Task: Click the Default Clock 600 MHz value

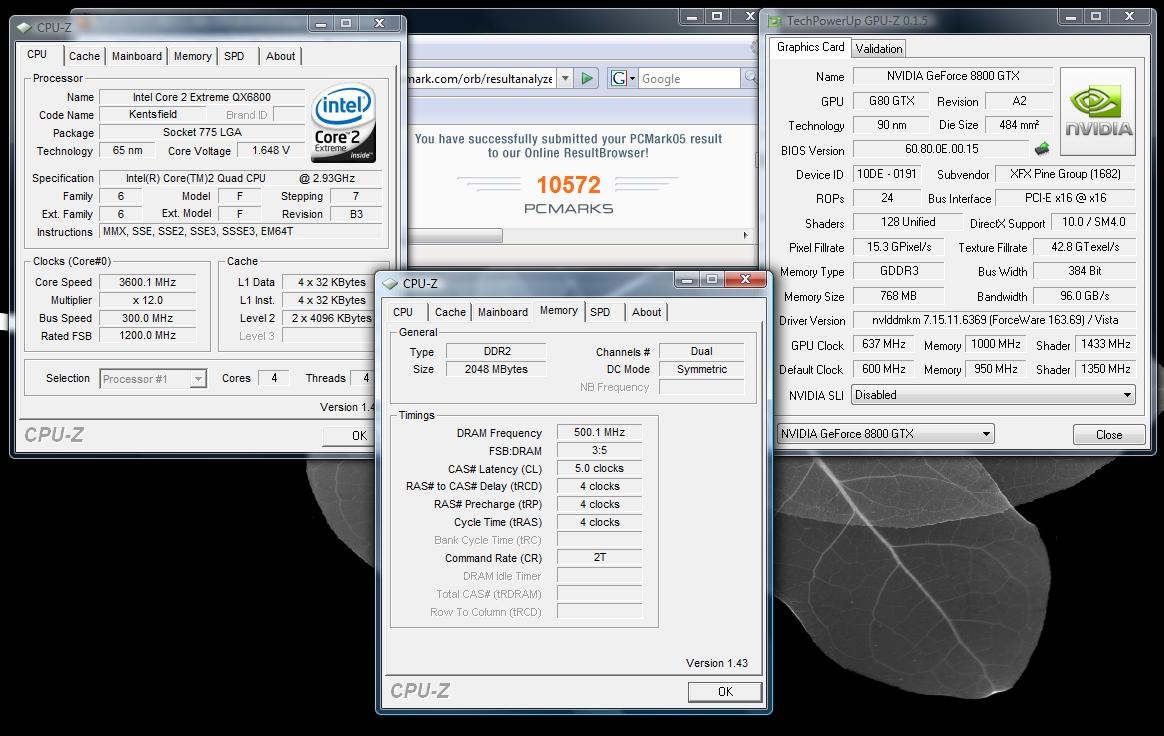Action: pos(883,369)
